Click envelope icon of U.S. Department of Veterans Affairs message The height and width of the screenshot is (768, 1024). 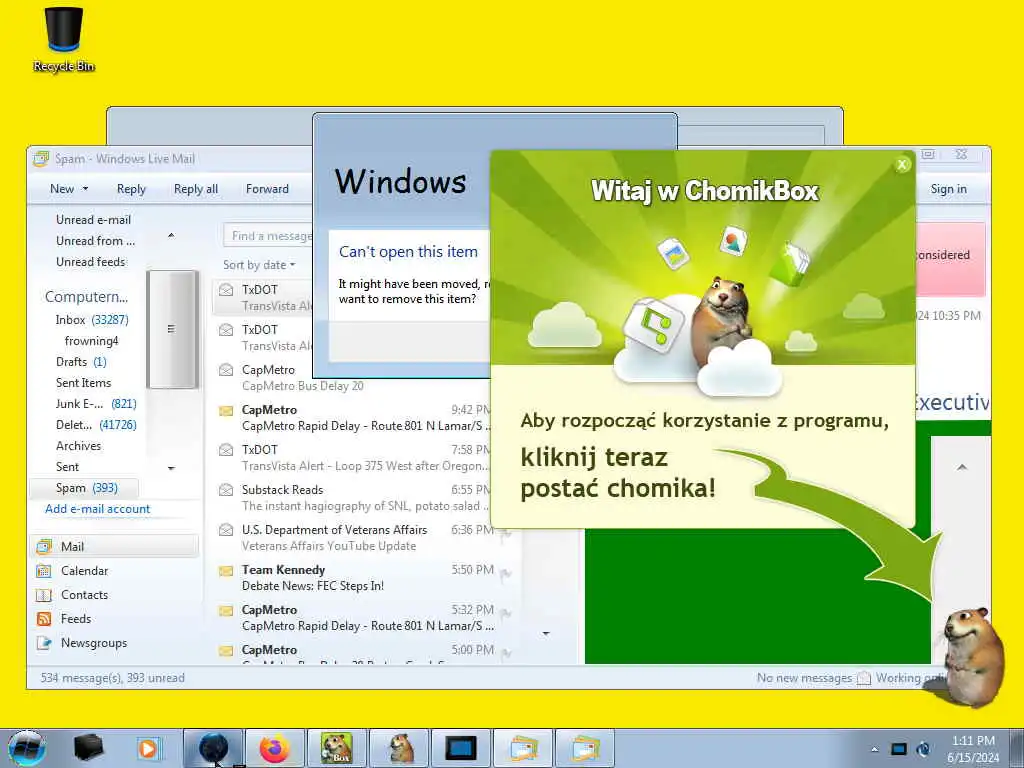click(226, 529)
